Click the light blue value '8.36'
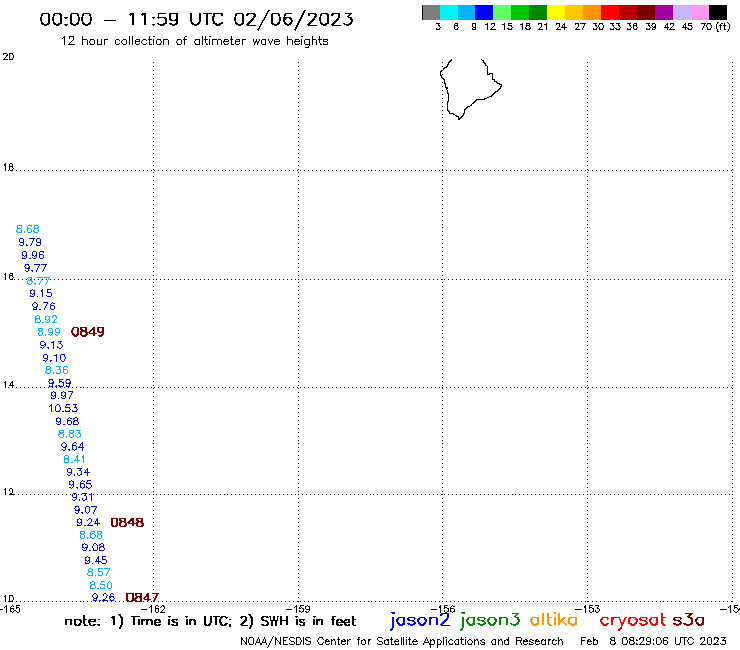 click(x=56, y=370)
